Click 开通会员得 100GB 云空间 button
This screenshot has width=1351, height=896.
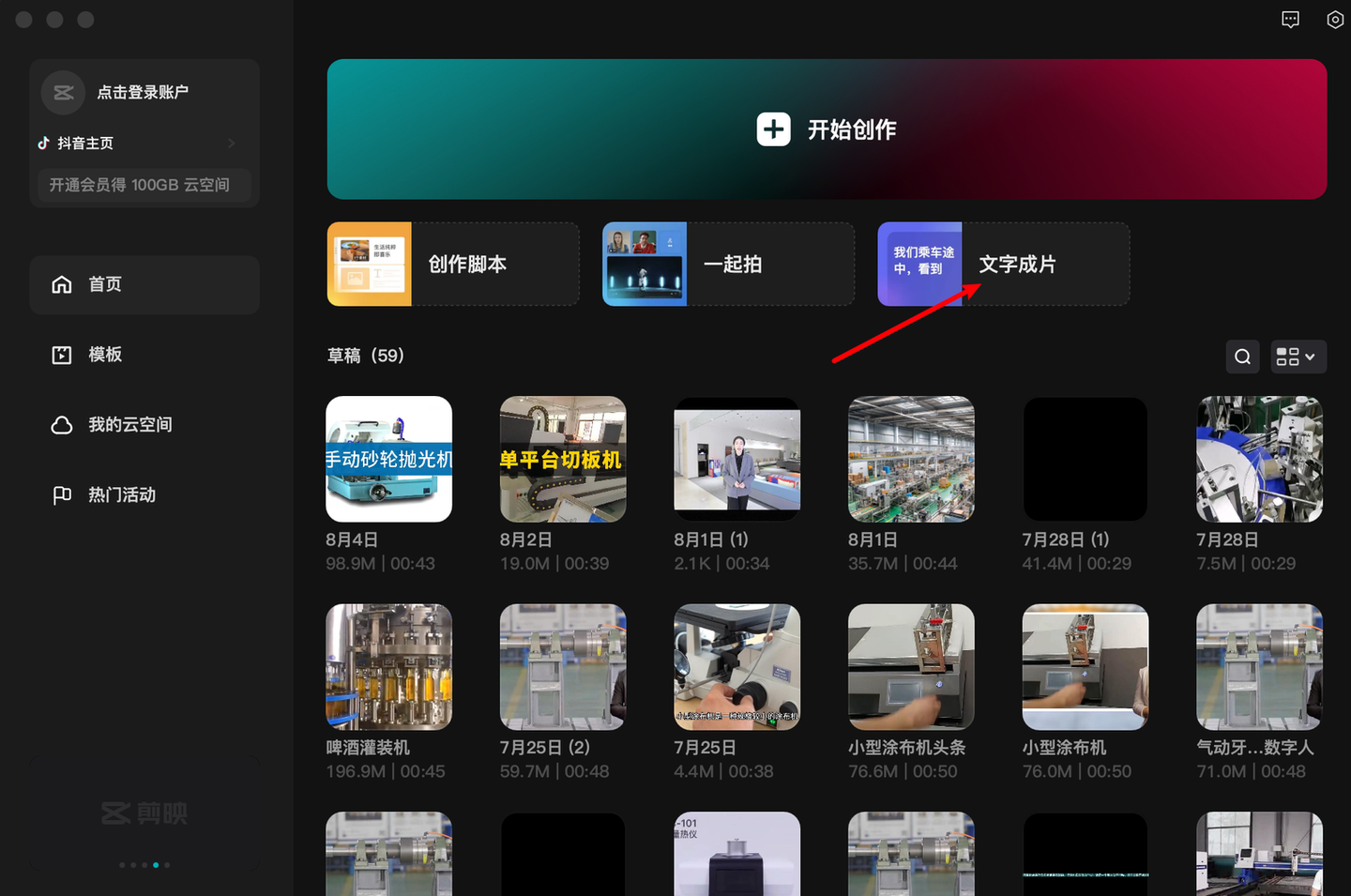tap(140, 185)
